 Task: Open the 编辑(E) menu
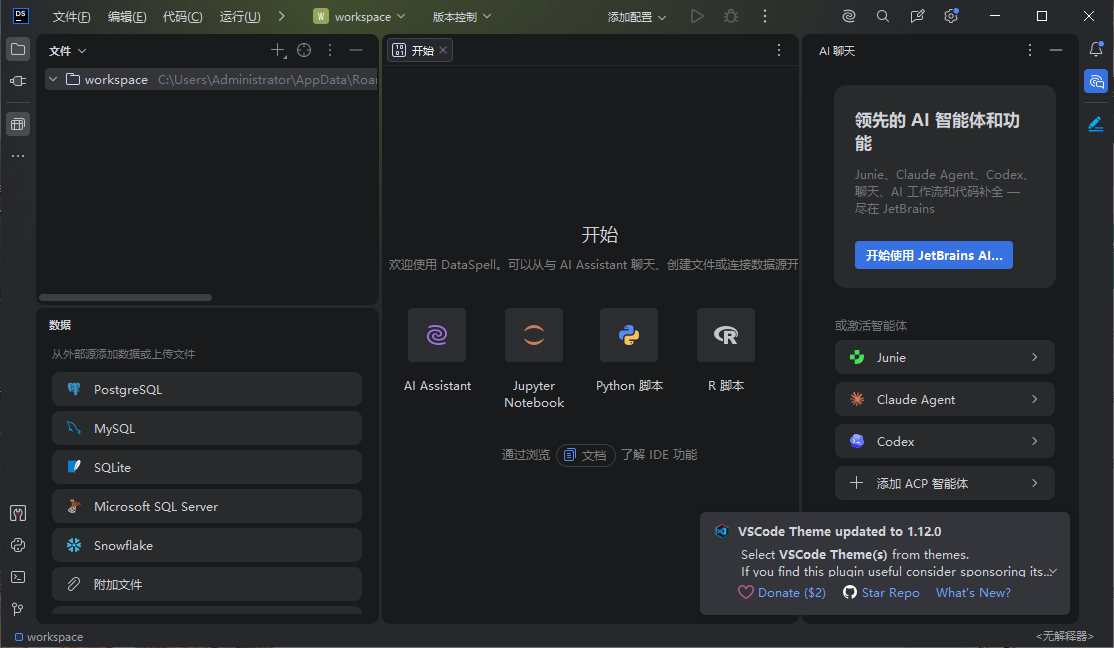[126, 16]
